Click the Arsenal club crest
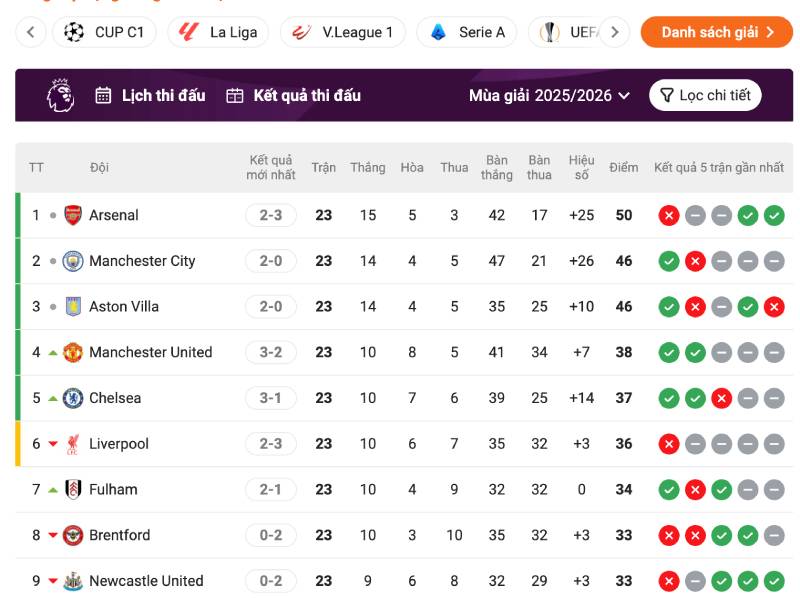The image size is (800, 598). 73,215
